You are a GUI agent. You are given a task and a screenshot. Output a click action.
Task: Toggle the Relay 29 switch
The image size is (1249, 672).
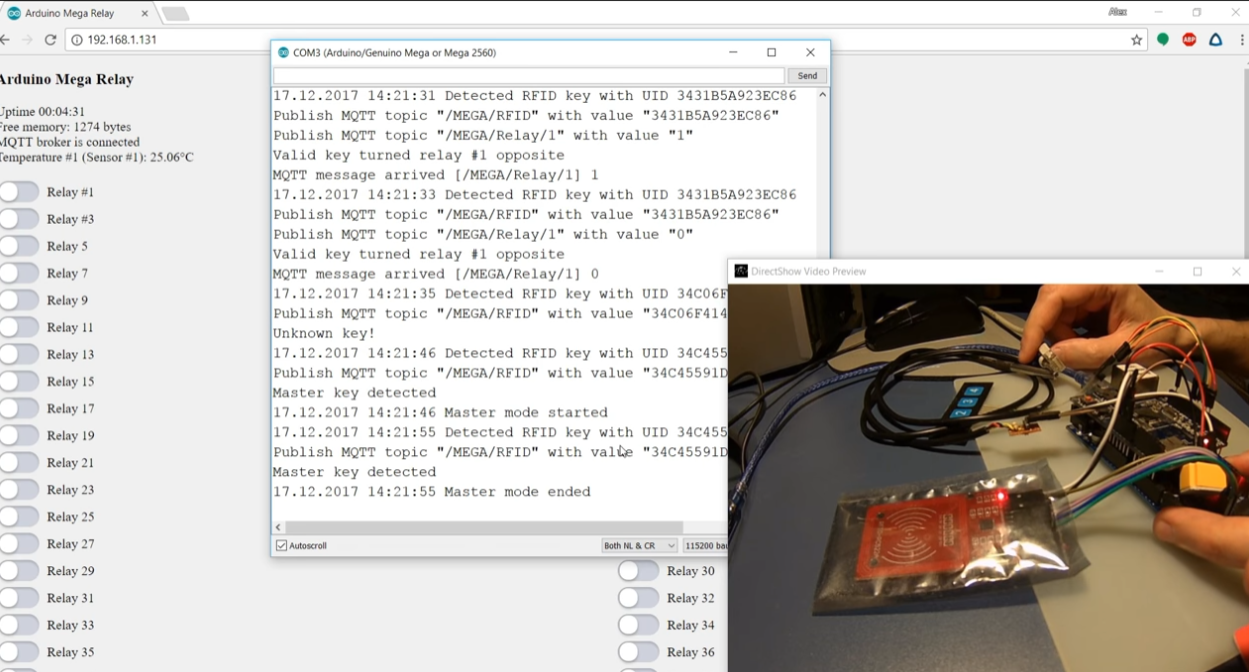coord(19,570)
